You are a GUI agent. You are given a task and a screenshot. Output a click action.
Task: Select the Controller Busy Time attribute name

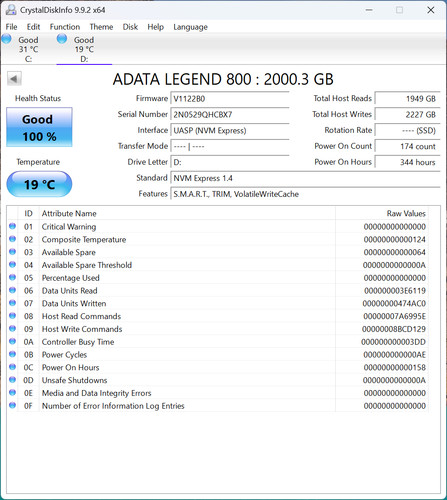(78, 342)
